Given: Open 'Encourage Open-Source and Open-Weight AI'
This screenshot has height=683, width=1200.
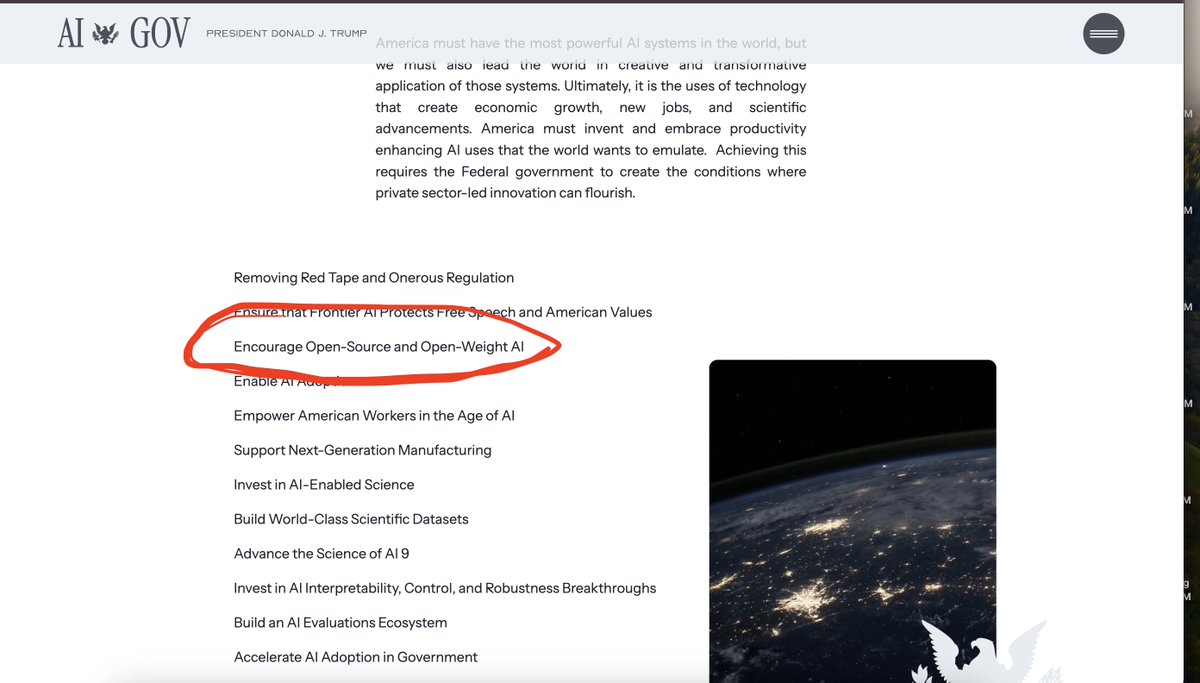Looking at the screenshot, I should (379, 347).
